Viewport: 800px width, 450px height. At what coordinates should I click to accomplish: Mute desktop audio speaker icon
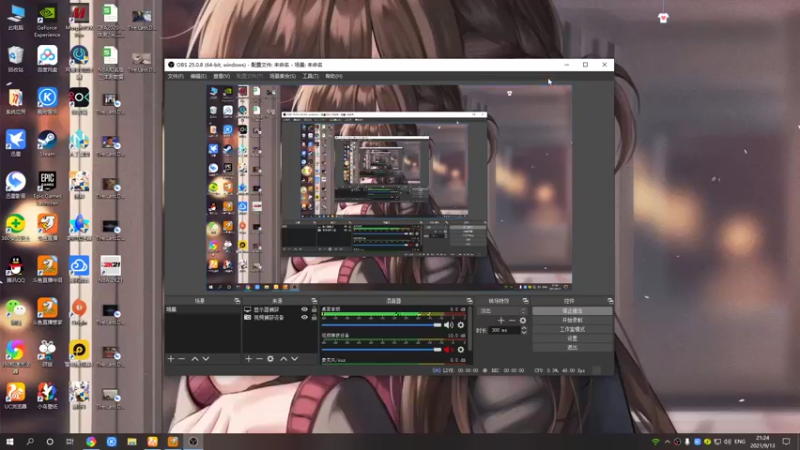(x=448, y=325)
